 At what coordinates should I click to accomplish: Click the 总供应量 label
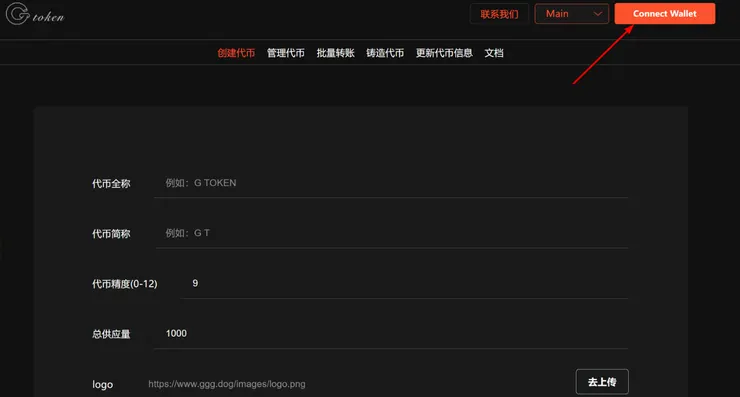111,334
